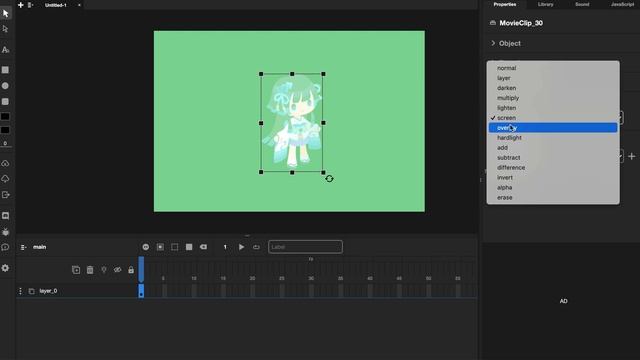Open the chat feedback icon

5,247
